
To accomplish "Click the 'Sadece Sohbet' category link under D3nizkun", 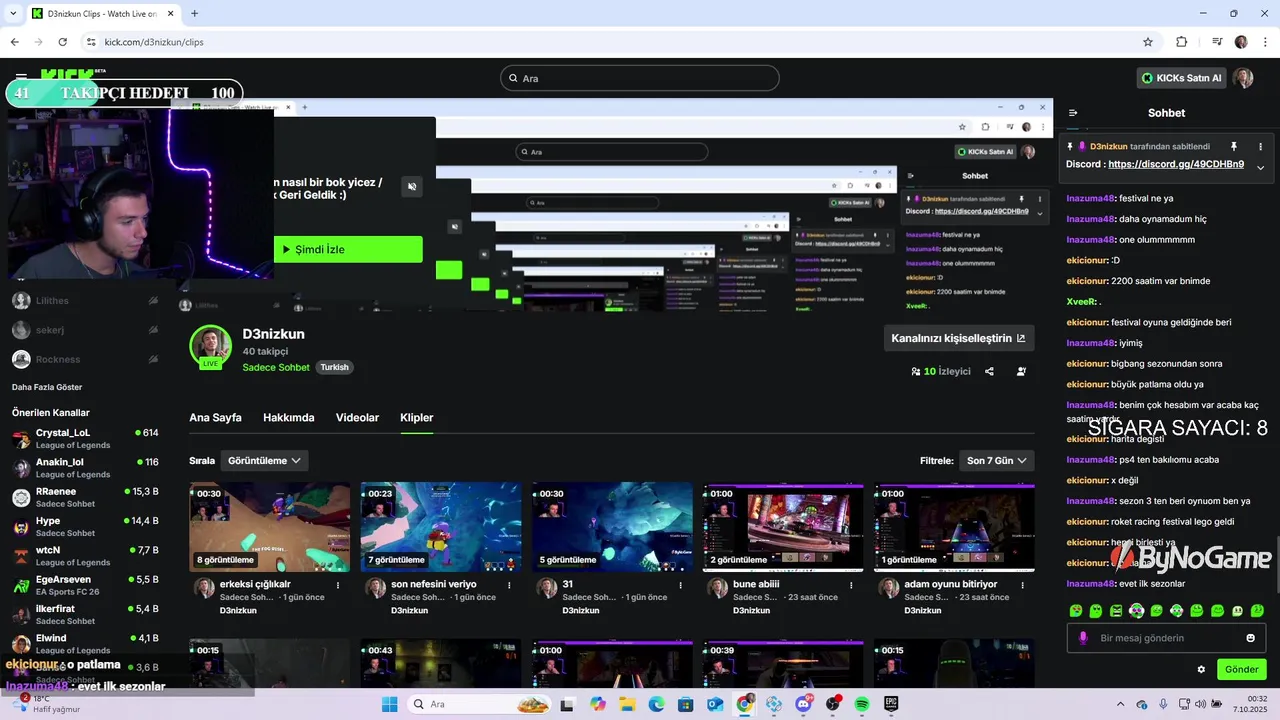I will click(276, 367).
